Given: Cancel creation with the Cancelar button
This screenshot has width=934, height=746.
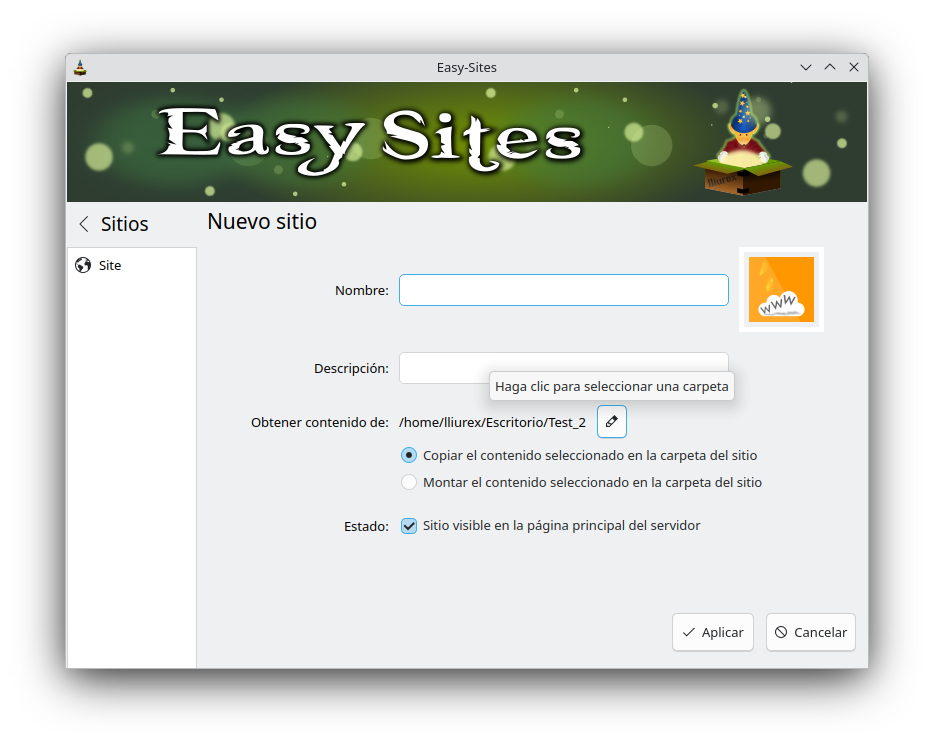Looking at the screenshot, I should coord(810,632).
